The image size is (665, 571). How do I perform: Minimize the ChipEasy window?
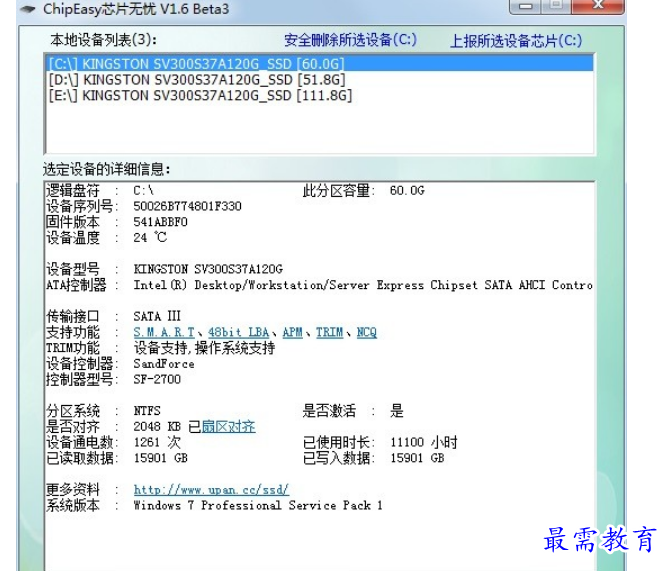(526, 6)
